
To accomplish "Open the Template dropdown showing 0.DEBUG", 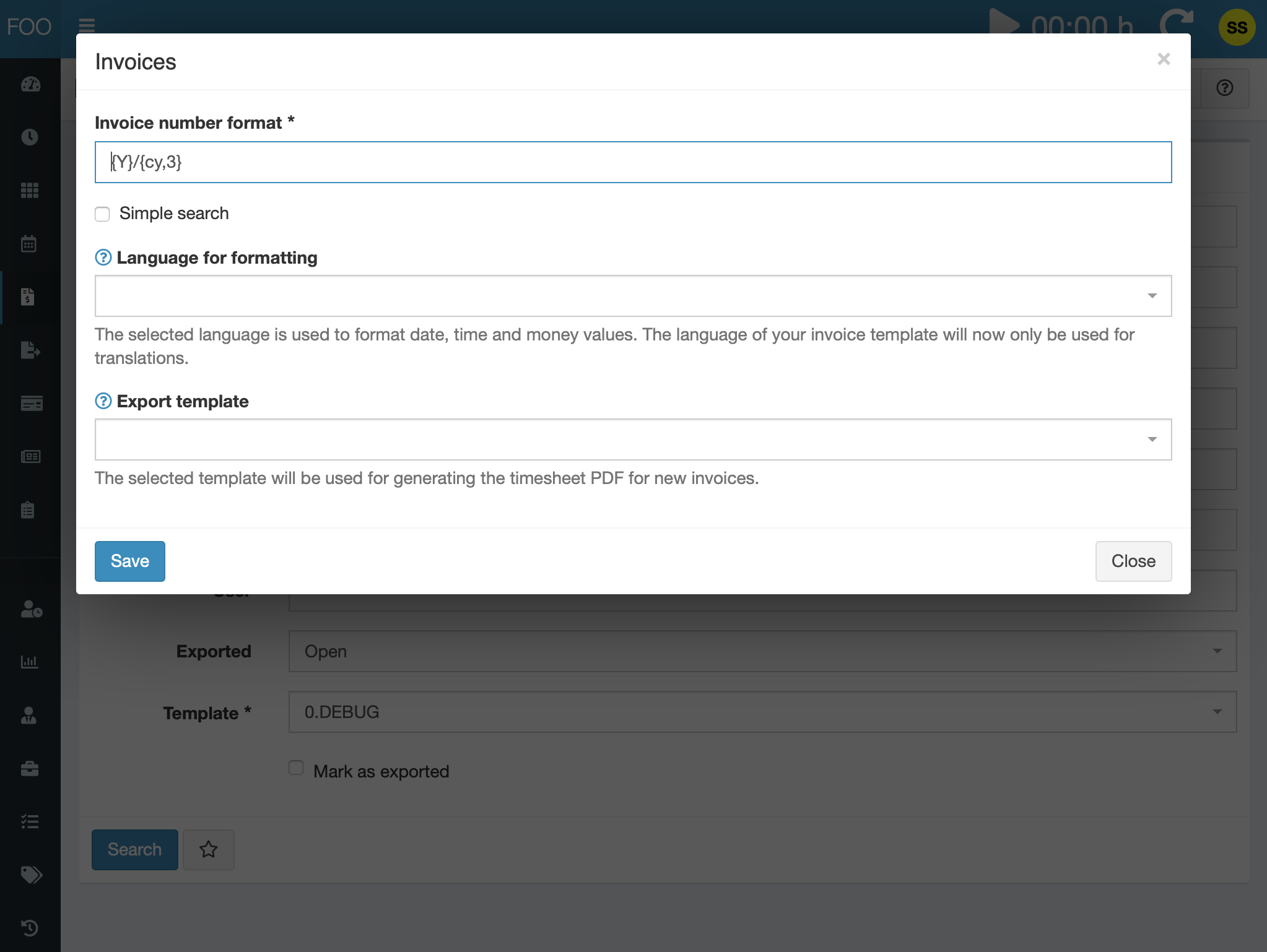I will (762, 712).
